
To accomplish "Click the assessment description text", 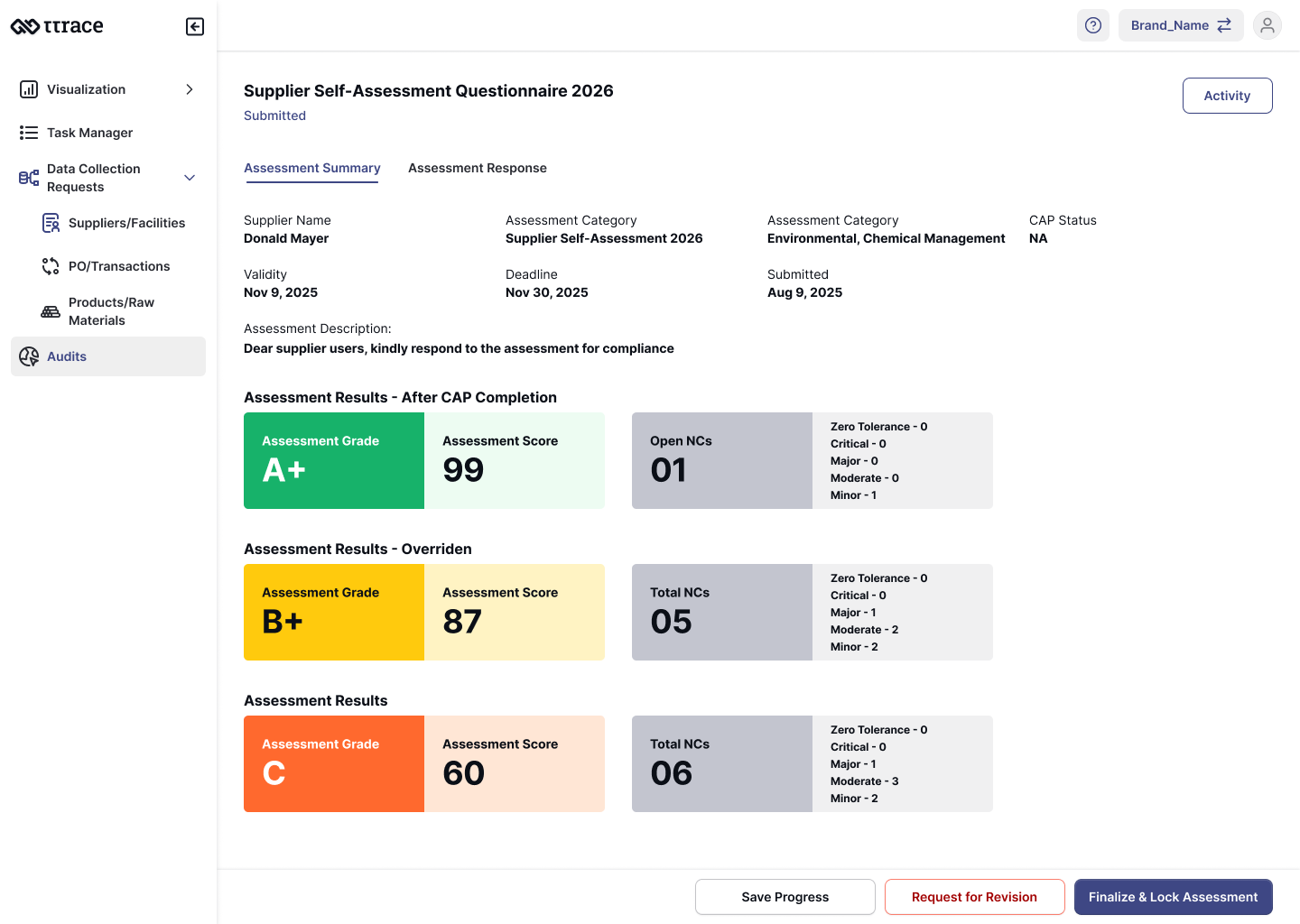I will click(459, 348).
